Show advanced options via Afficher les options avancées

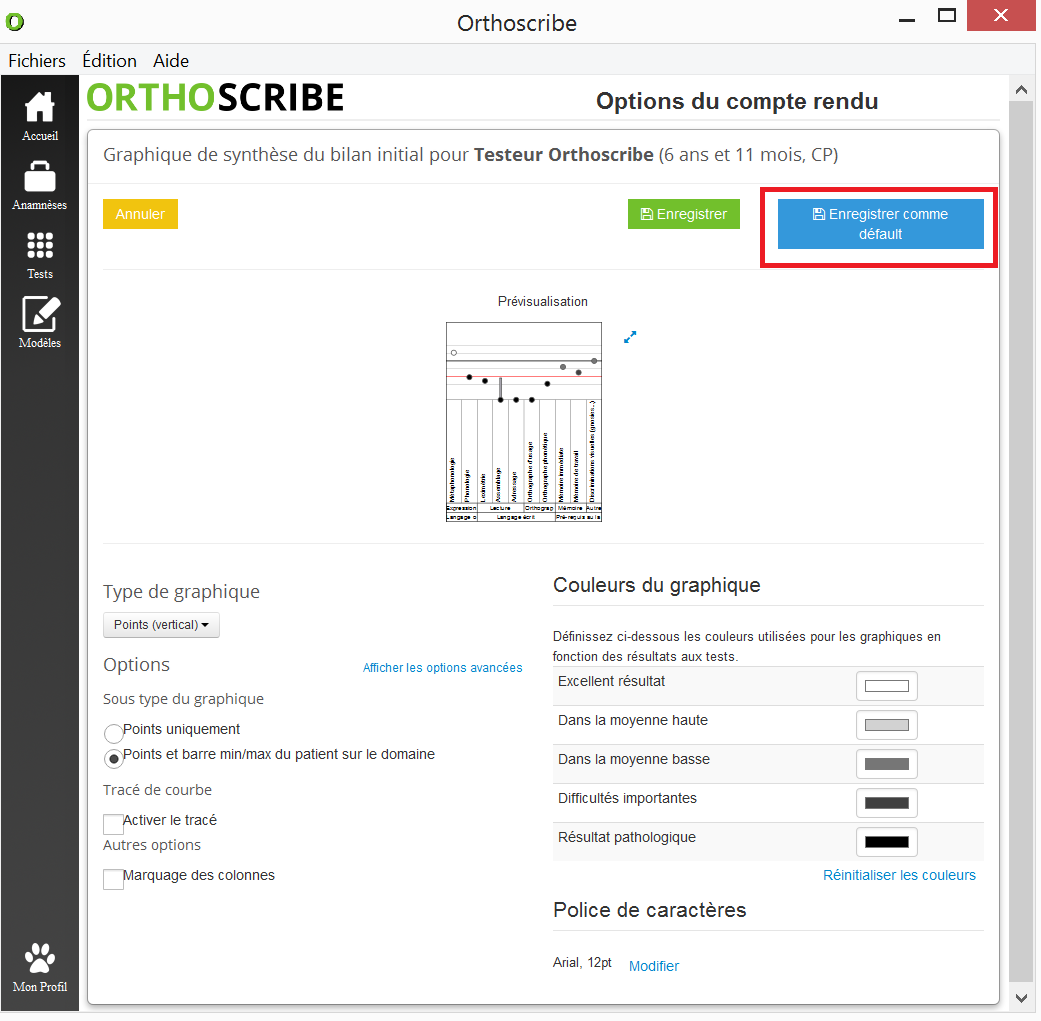pyautogui.click(x=442, y=668)
